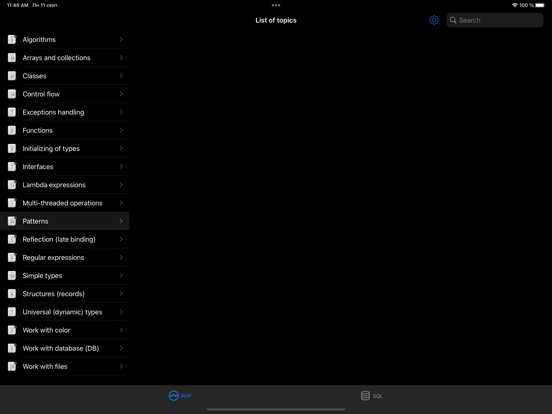Tap the Lambda expressions document icon

pos(12,185)
